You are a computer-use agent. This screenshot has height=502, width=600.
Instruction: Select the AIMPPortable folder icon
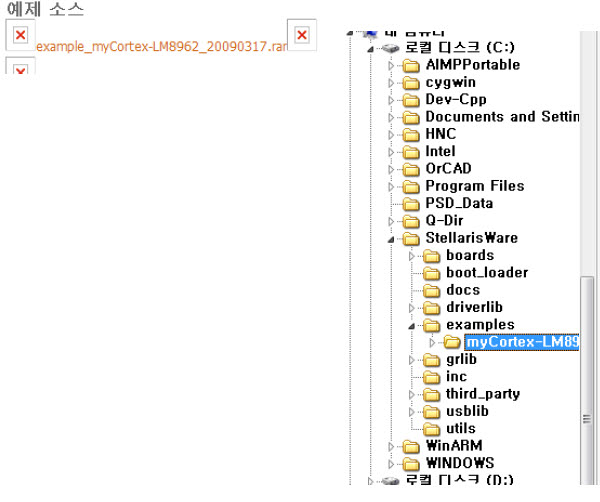[411, 65]
